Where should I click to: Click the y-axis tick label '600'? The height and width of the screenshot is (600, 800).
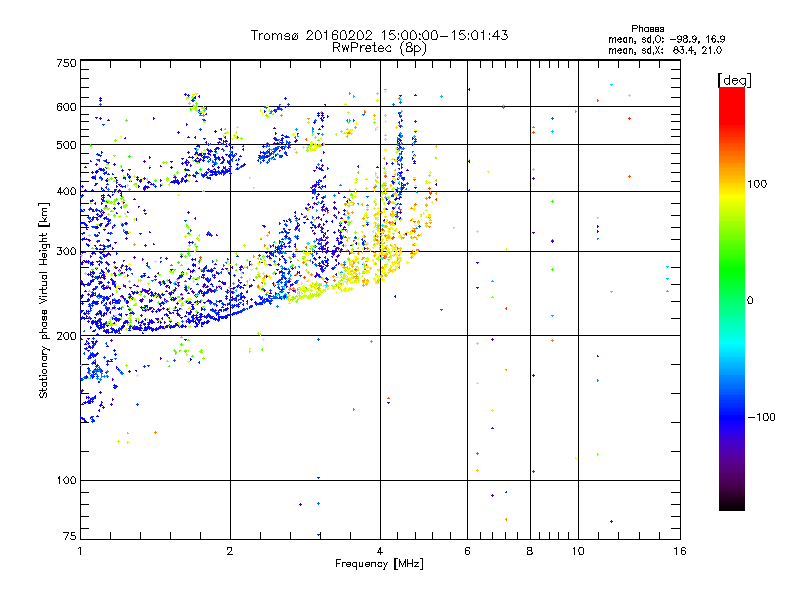click(x=66, y=107)
